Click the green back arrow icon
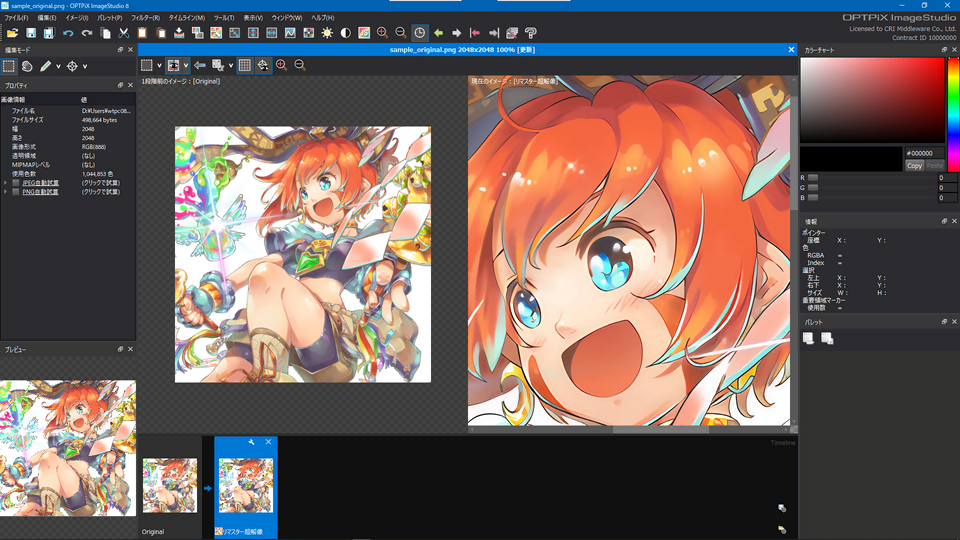960x540 pixels. click(x=438, y=33)
